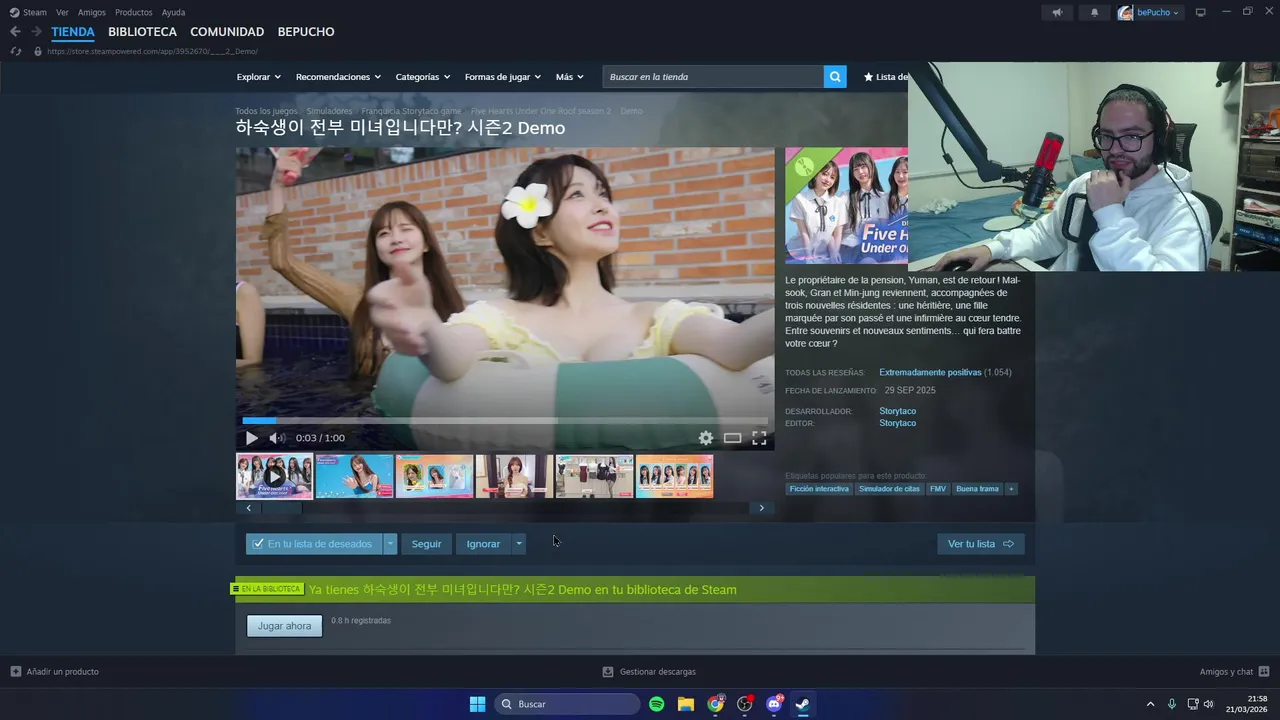
Task: Switch to Big Picture display icon
Action: point(1201,12)
